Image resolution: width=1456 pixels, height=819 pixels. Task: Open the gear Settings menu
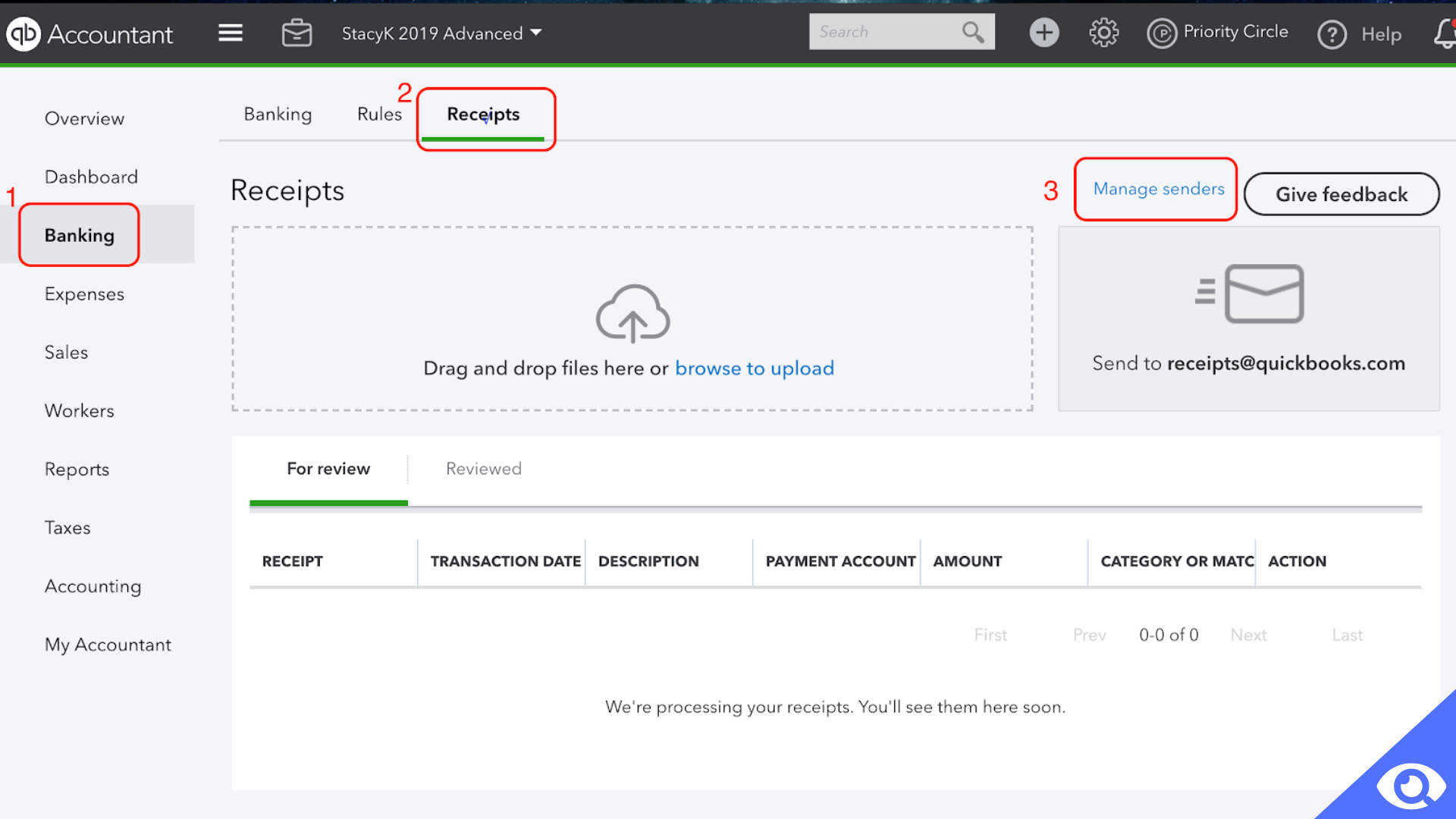pos(1103,33)
